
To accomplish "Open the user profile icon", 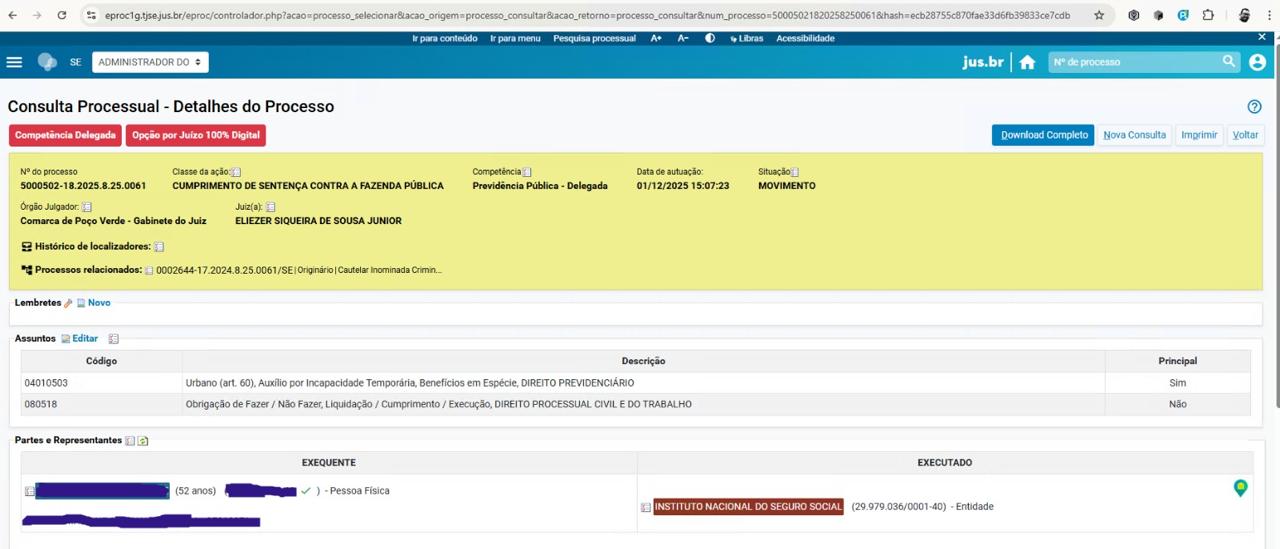I will pos(1257,62).
